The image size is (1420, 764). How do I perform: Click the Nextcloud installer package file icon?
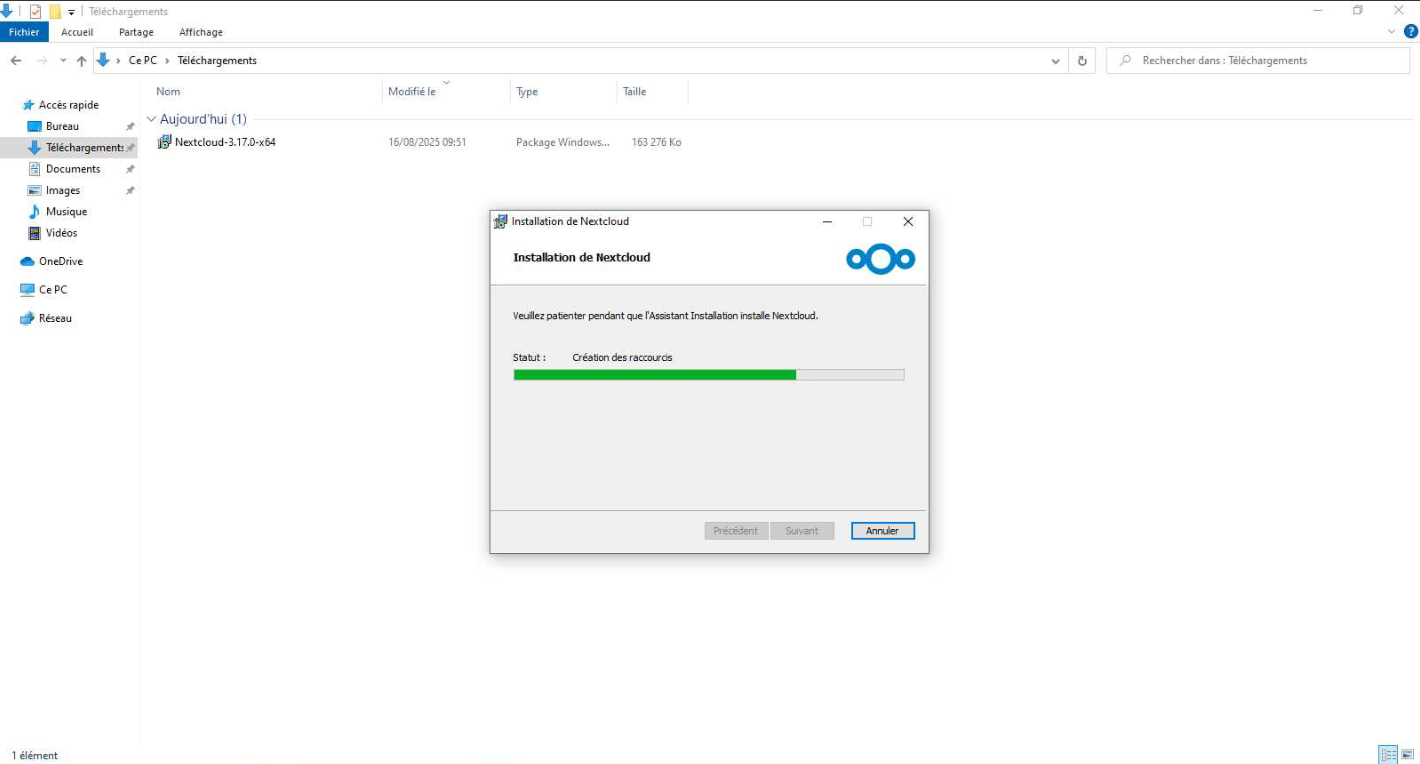click(164, 142)
